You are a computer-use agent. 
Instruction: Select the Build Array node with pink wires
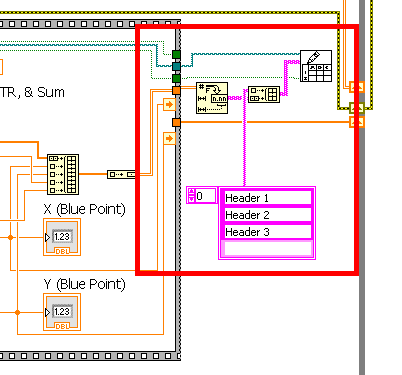(264, 94)
